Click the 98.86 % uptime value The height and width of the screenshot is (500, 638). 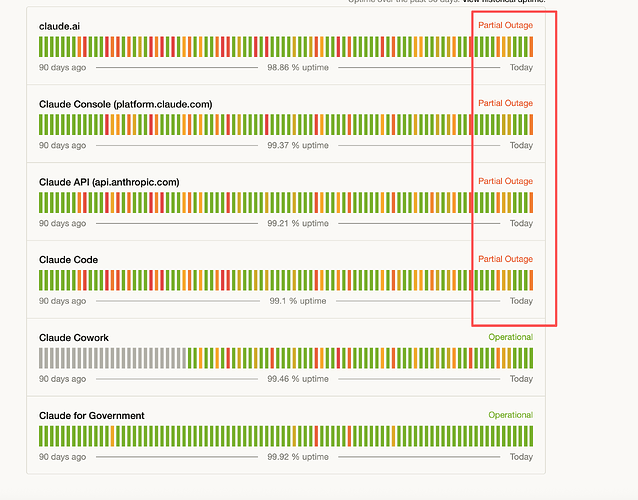click(298, 68)
